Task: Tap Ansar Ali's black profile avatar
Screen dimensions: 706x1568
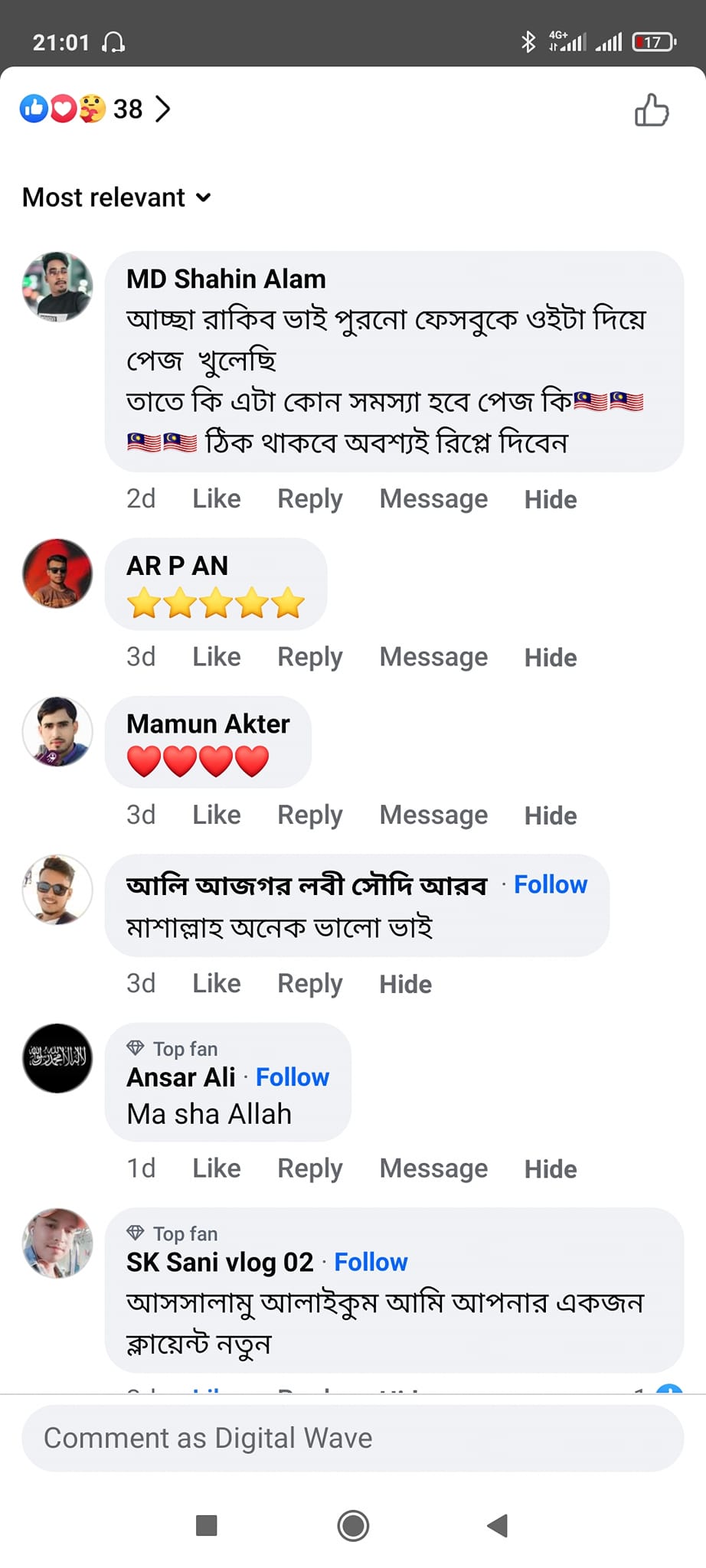Action: [x=57, y=1058]
